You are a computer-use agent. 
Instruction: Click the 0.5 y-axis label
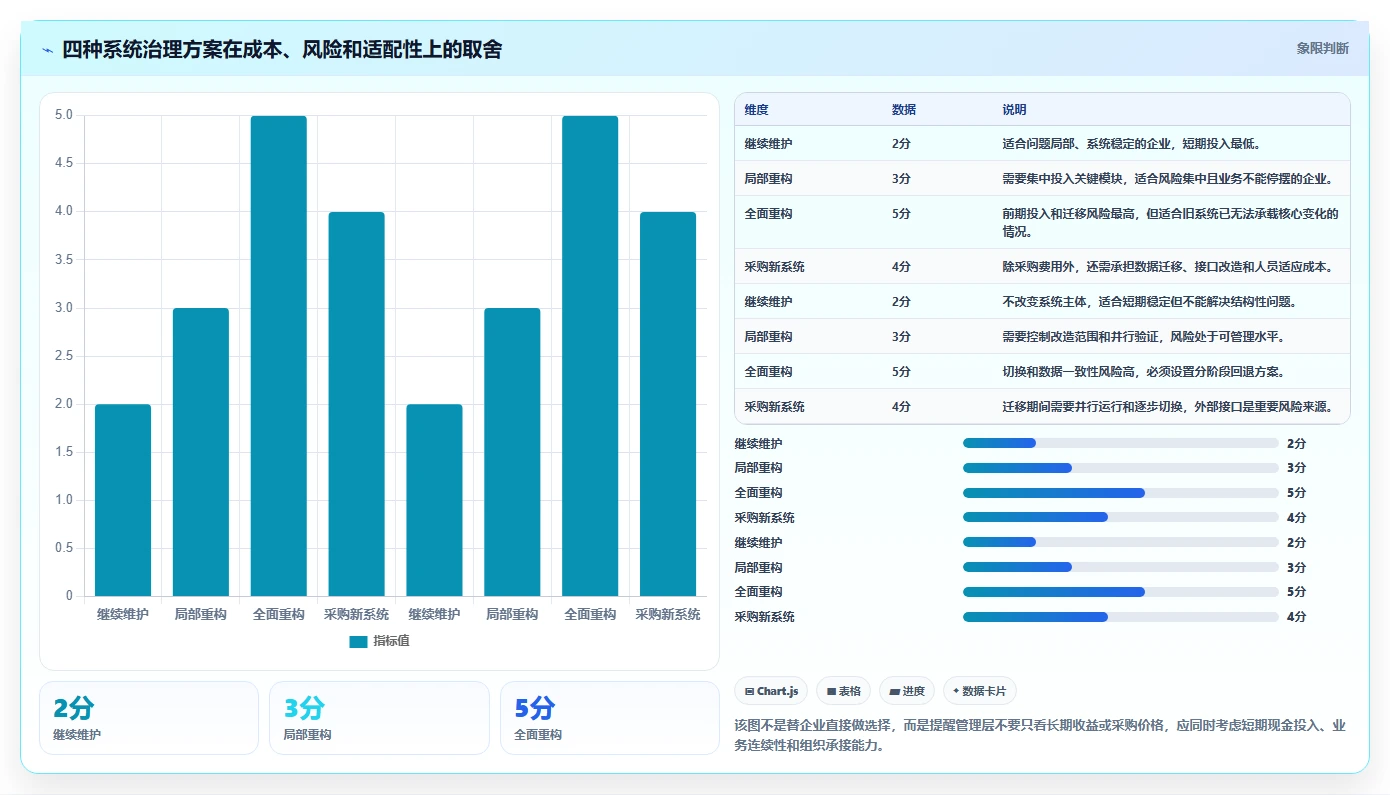[x=64, y=548]
